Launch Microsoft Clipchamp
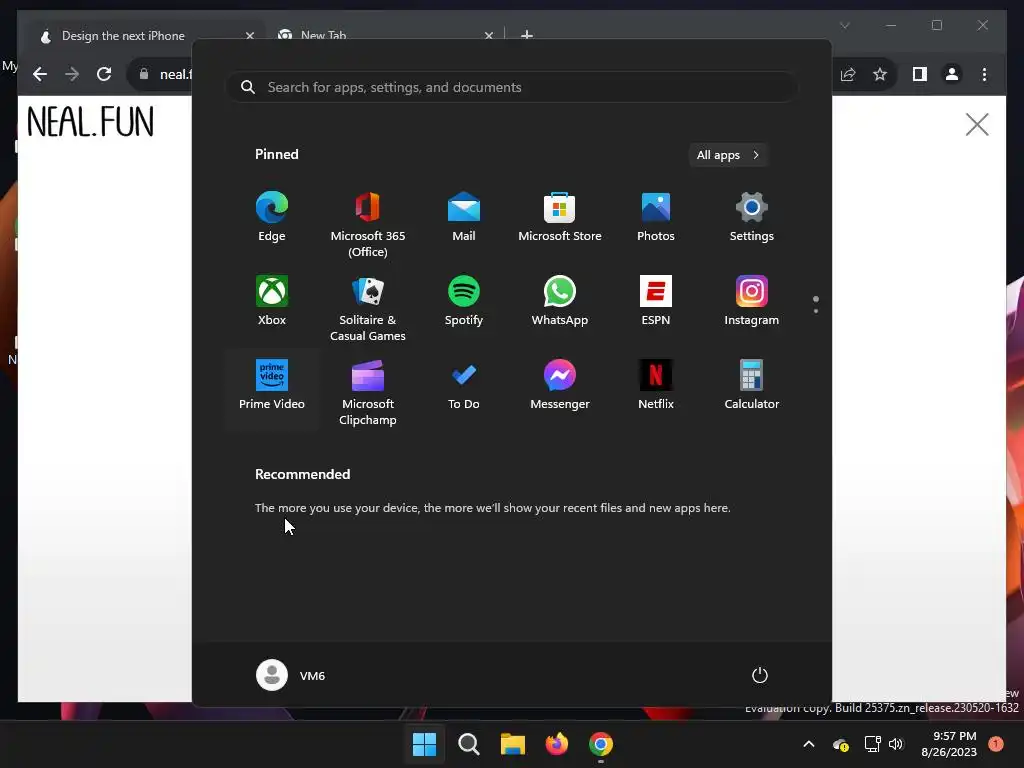Image resolution: width=1024 pixels, height=768 pixels. pyautogui.click(x=368, y=392)
